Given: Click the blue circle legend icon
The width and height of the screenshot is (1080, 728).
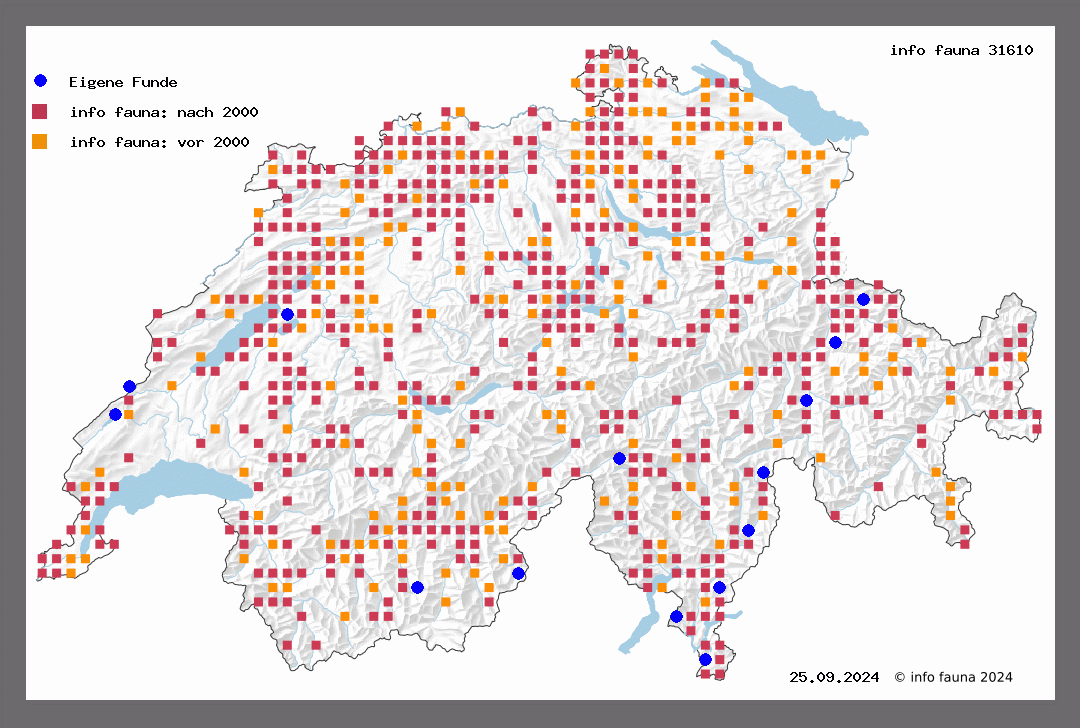Looking at the screenshot, I should (x=40, y=81).
